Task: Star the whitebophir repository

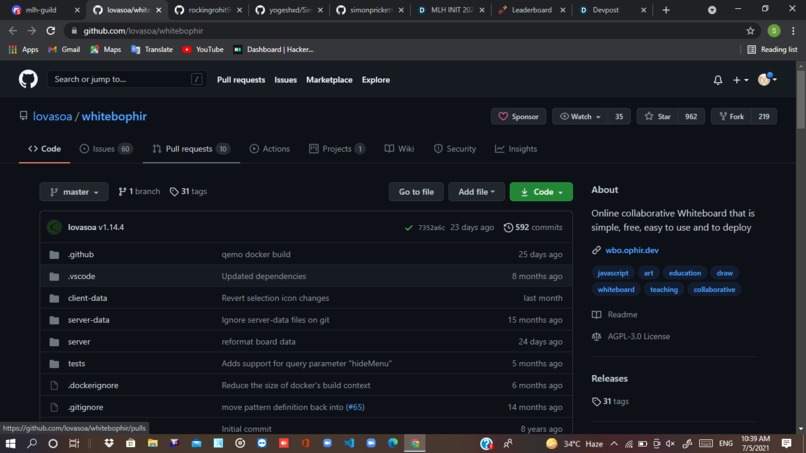Action: [657, 116]
